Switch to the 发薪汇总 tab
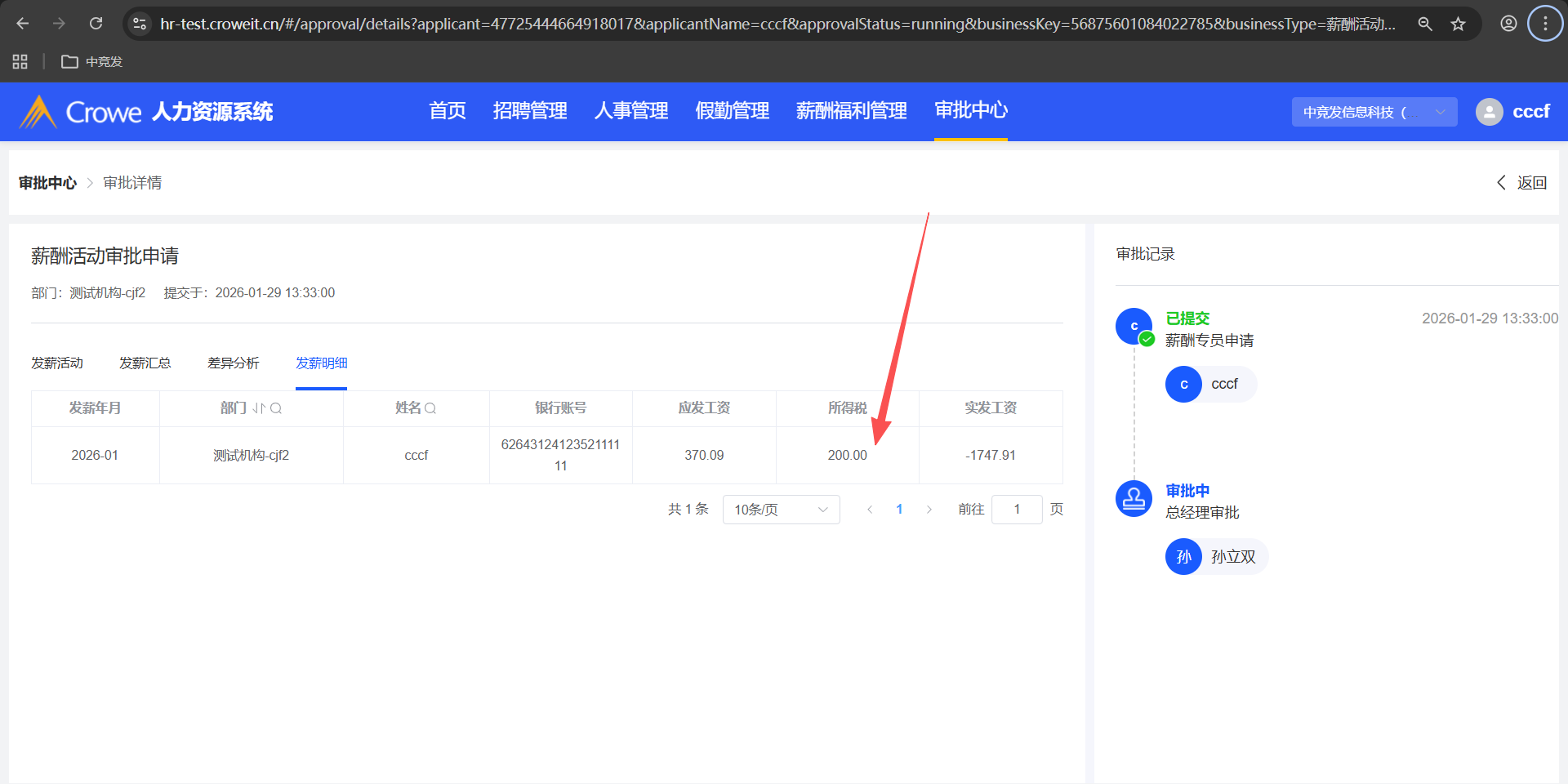The width and height of the screenshot is (1568, 784). tap(145, 363)
